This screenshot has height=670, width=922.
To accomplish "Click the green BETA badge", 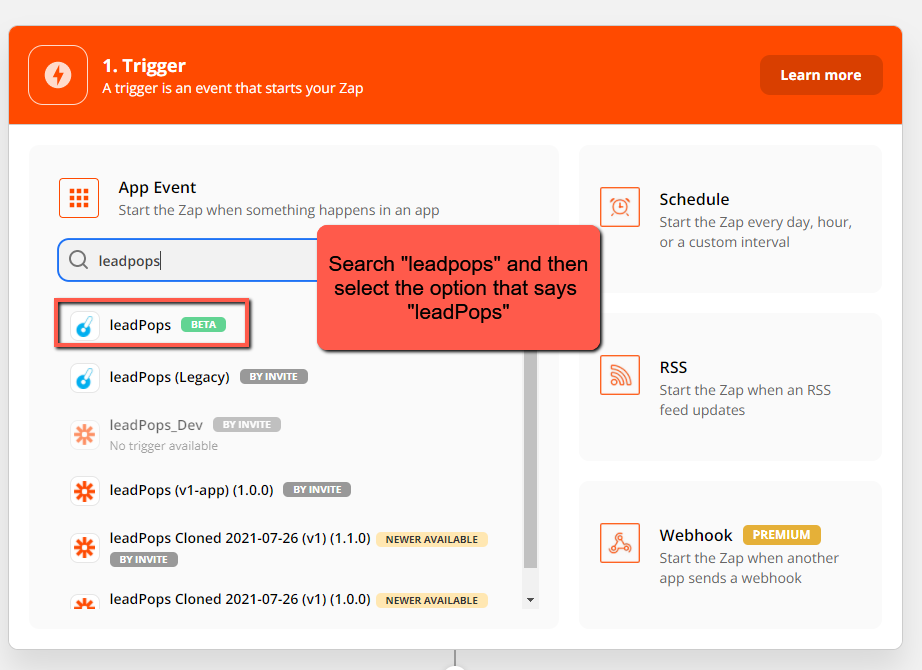I will (x=203, y=325).
